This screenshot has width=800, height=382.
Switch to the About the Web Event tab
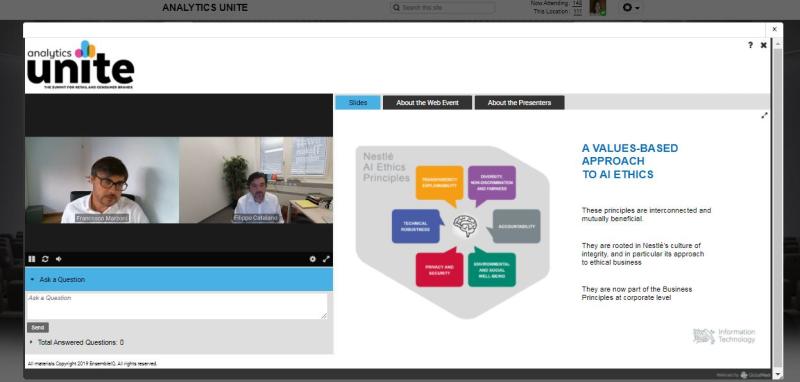[428, 103]
